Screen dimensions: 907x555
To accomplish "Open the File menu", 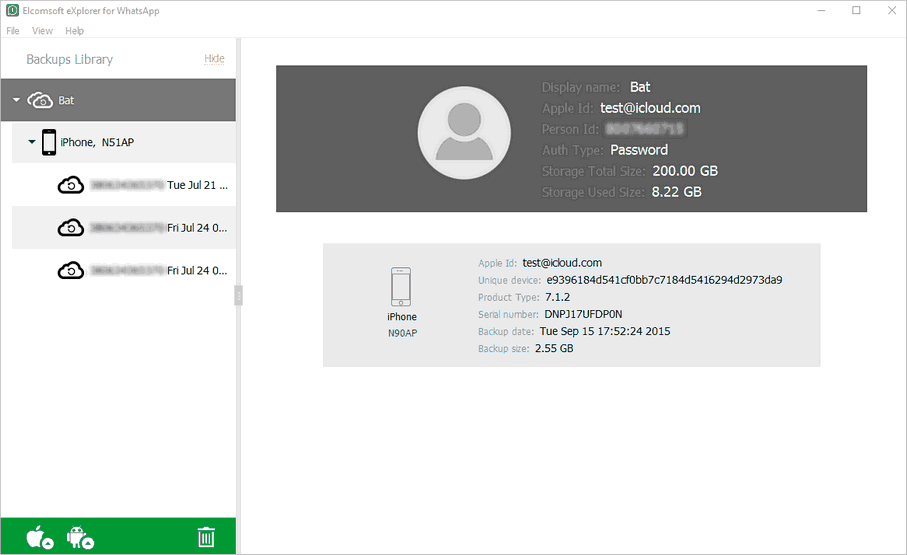I will point(13,31).
